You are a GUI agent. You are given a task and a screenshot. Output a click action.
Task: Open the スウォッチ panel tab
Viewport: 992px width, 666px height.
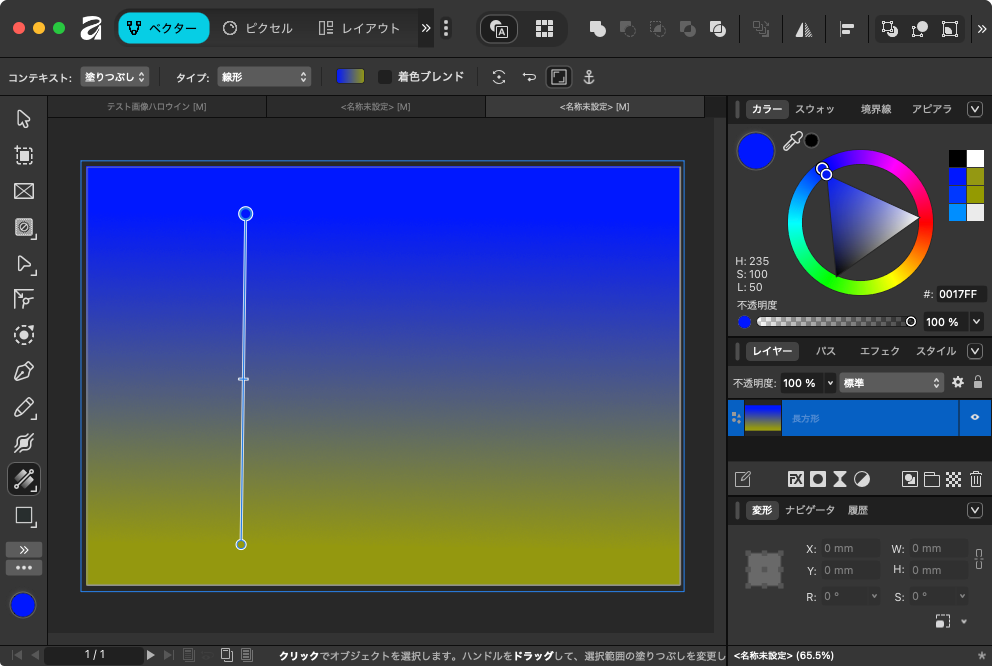pyautogui.click(x=814, y=109)
